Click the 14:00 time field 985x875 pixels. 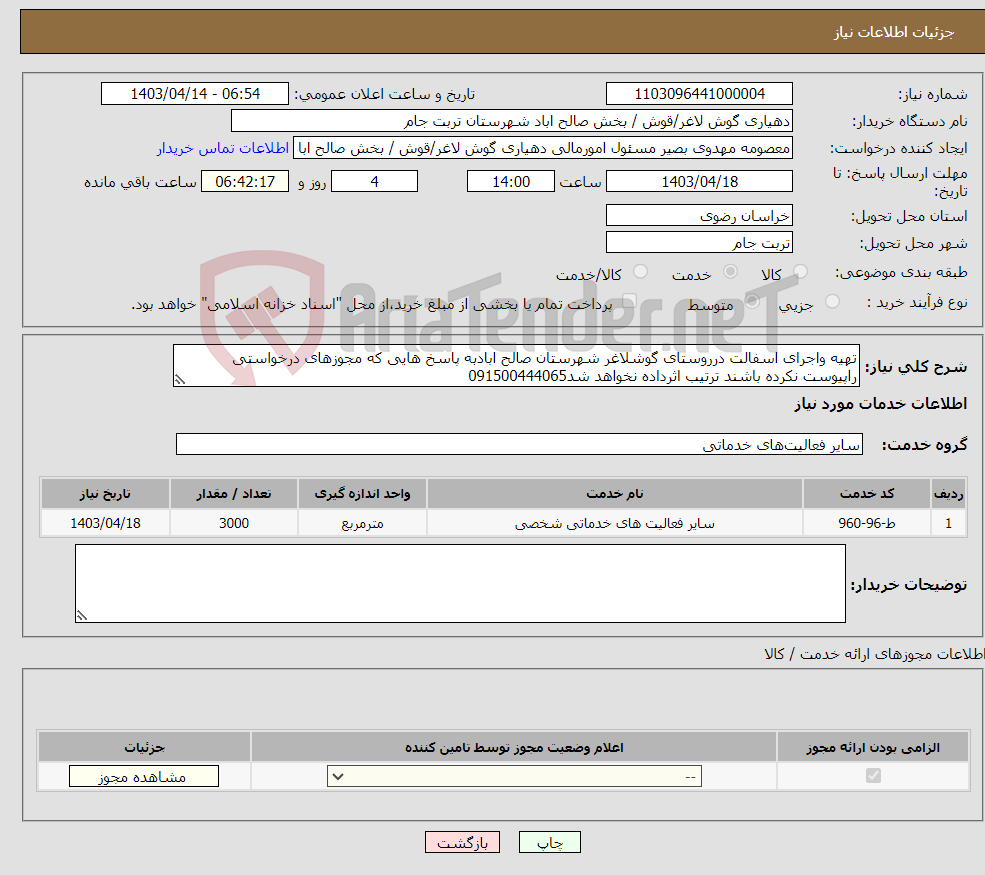(511, 182)
